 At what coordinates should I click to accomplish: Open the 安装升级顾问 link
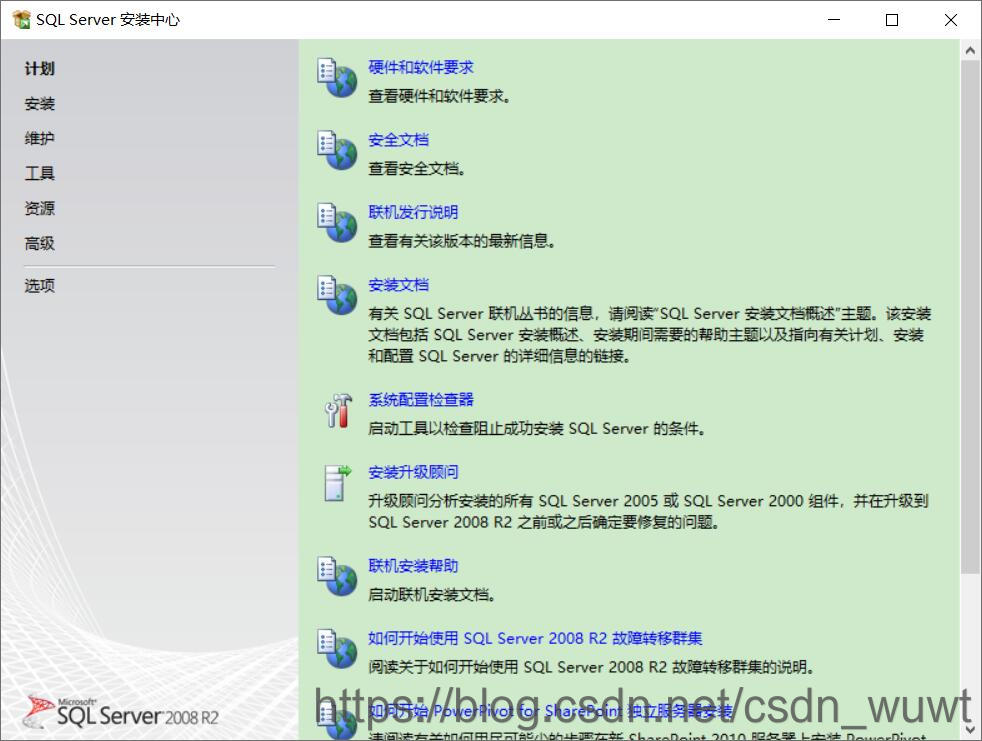413,472
